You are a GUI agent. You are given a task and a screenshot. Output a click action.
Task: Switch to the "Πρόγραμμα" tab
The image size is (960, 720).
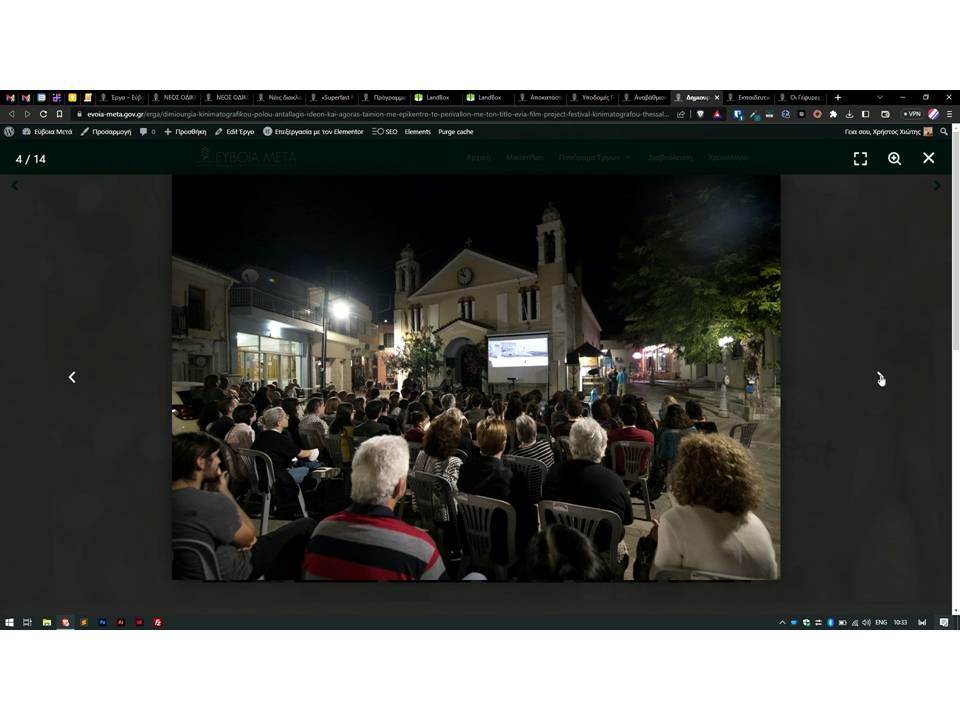[383, 97]
